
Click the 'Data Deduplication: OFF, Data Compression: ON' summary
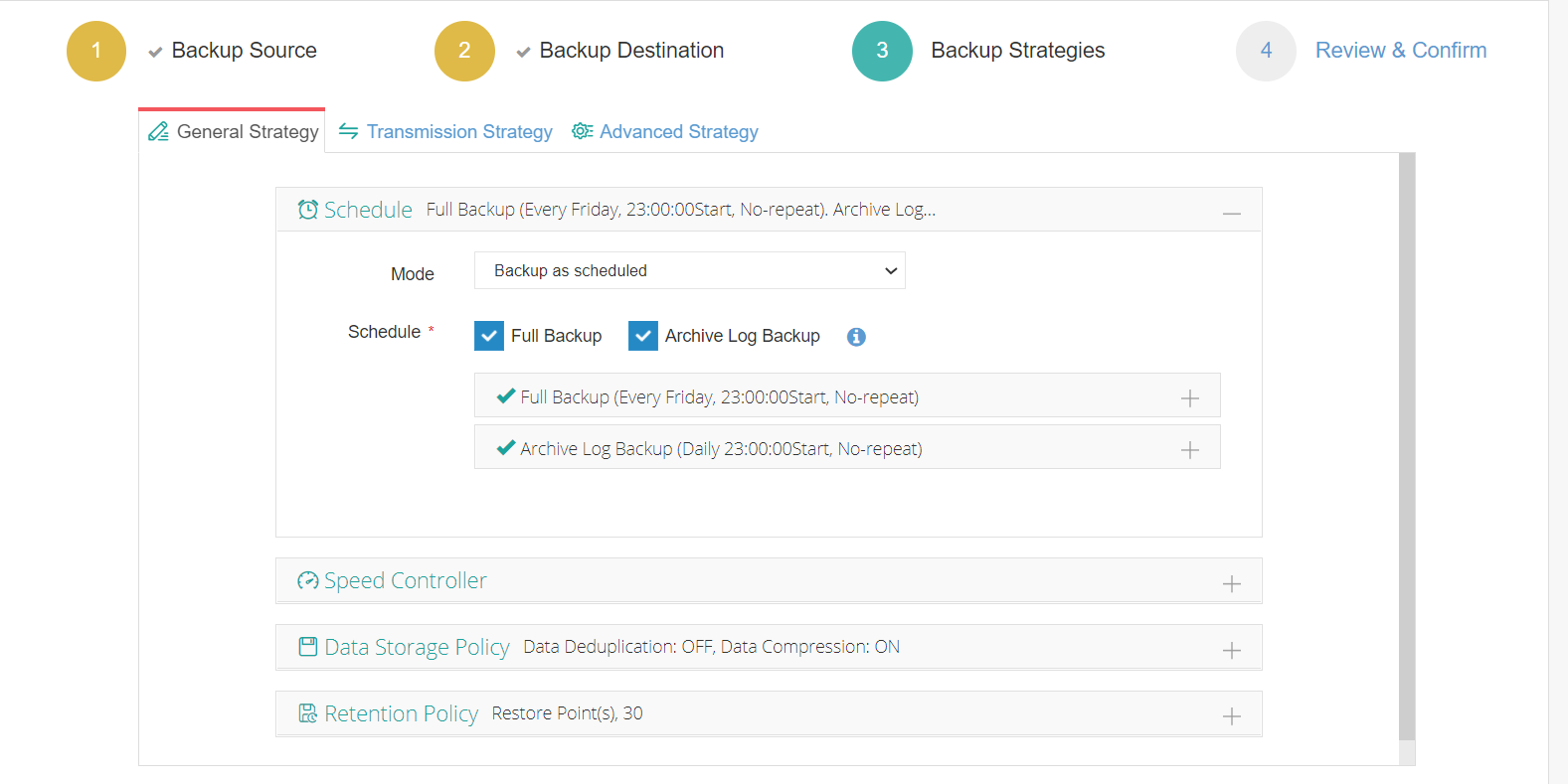pyautogui.click(x=712, y=647)
